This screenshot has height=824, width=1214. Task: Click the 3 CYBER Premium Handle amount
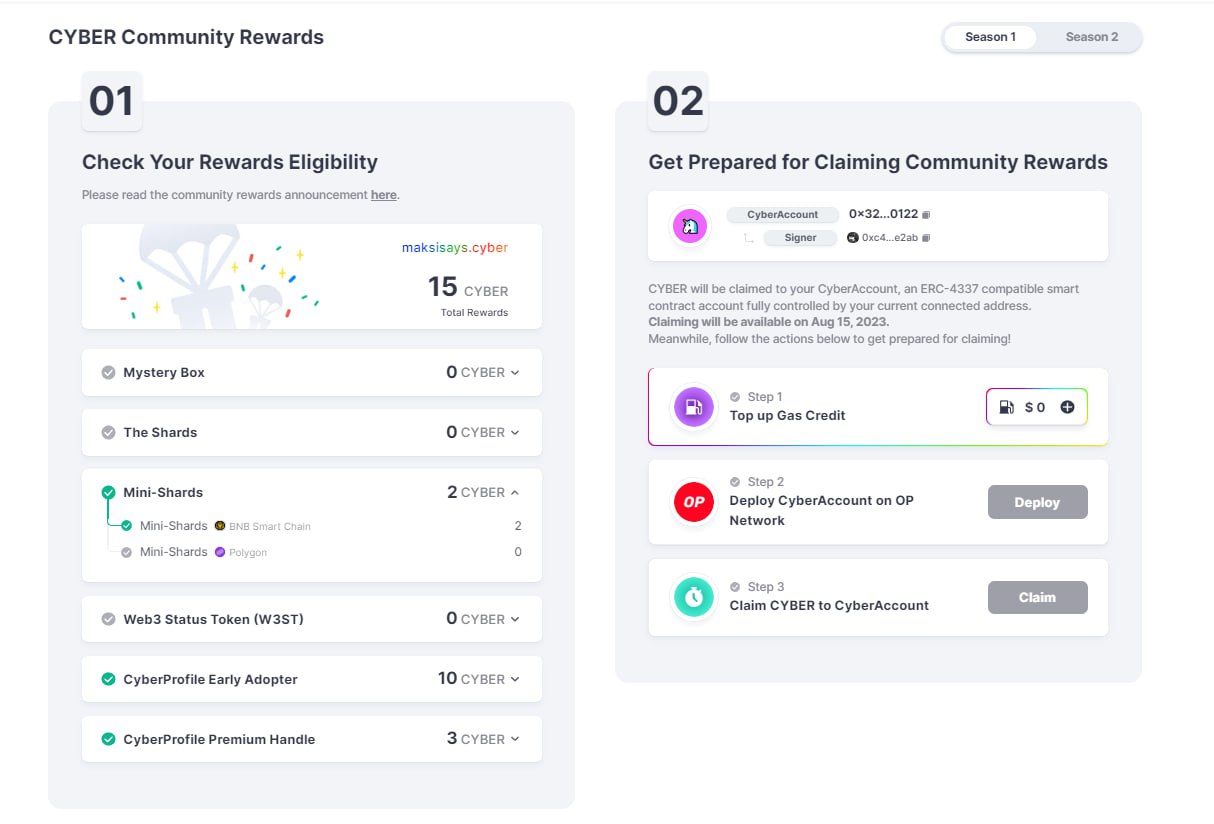476,739
